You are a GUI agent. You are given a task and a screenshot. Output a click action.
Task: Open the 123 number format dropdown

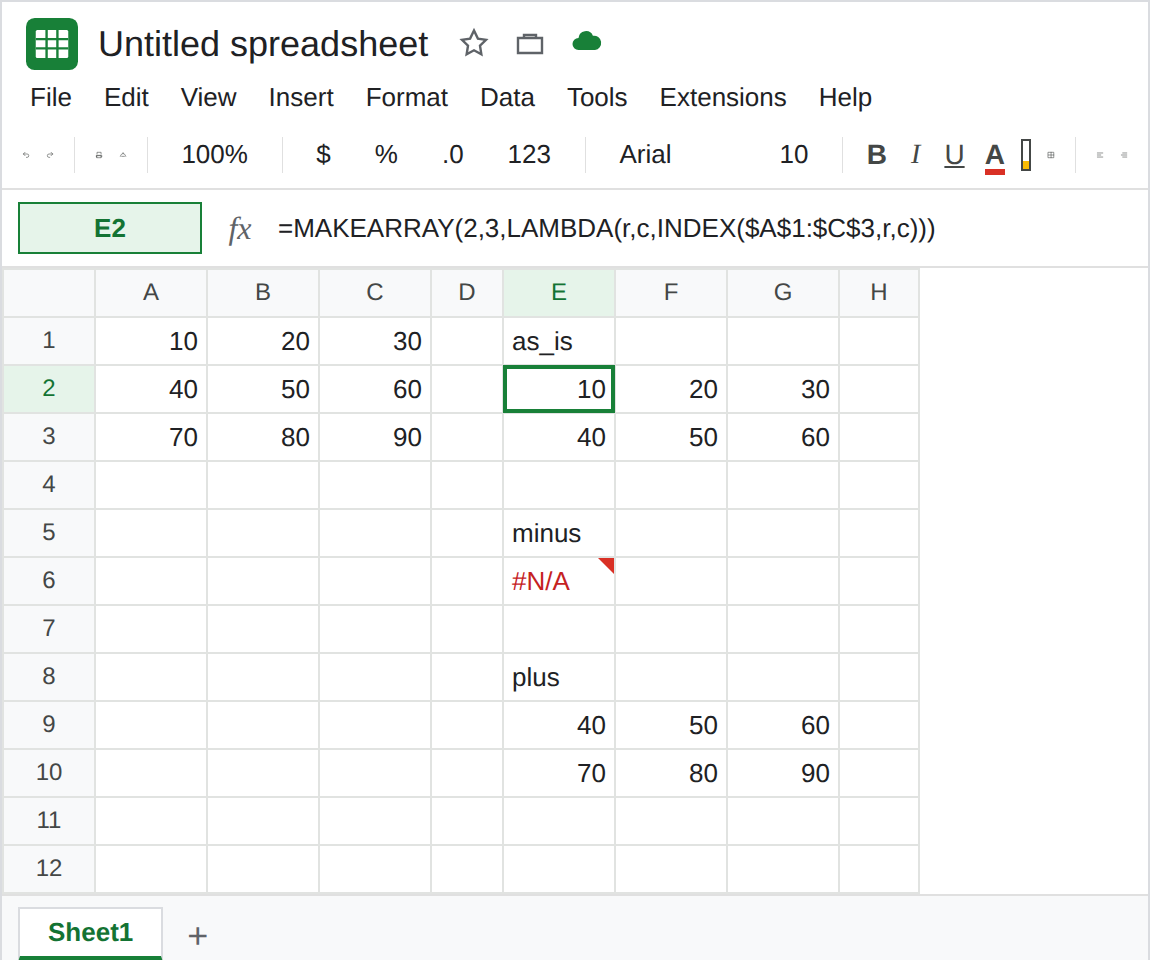click(x=529, y=154)
